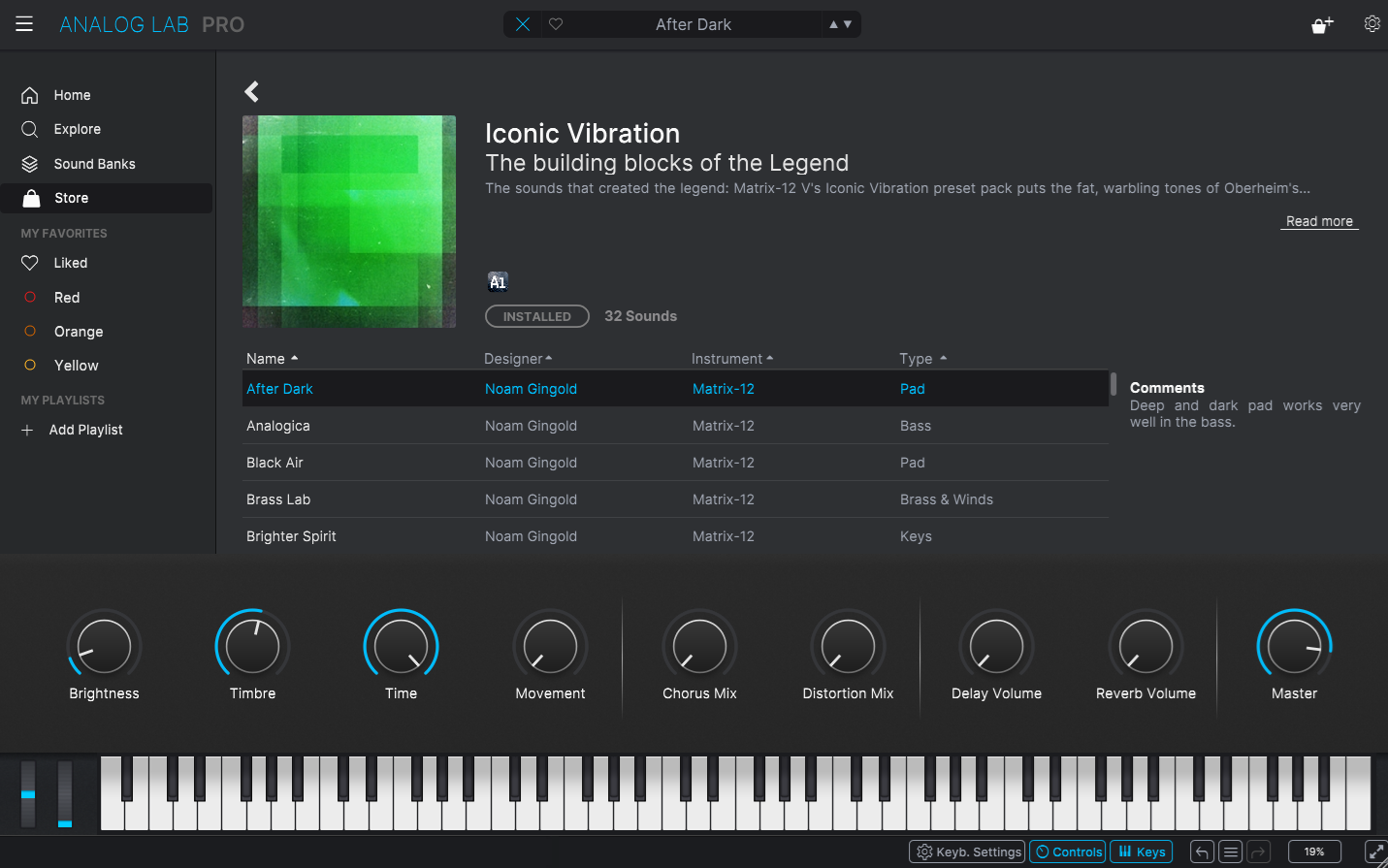The image size is (1388, 868).
Task: Click Bass type in Analogica row
Action: pyautogui.click(x=916, y=426)
